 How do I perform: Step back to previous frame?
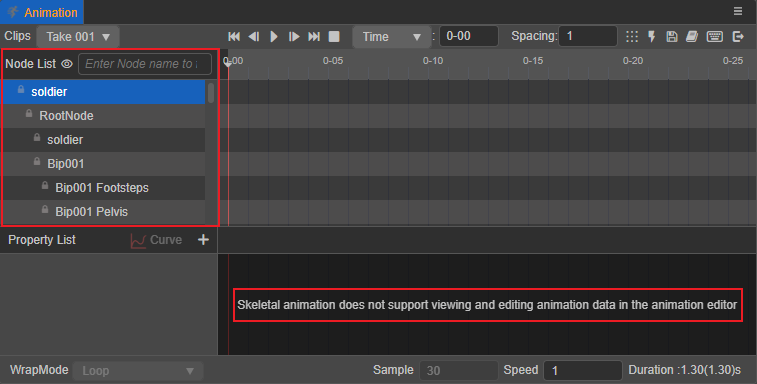254,37
